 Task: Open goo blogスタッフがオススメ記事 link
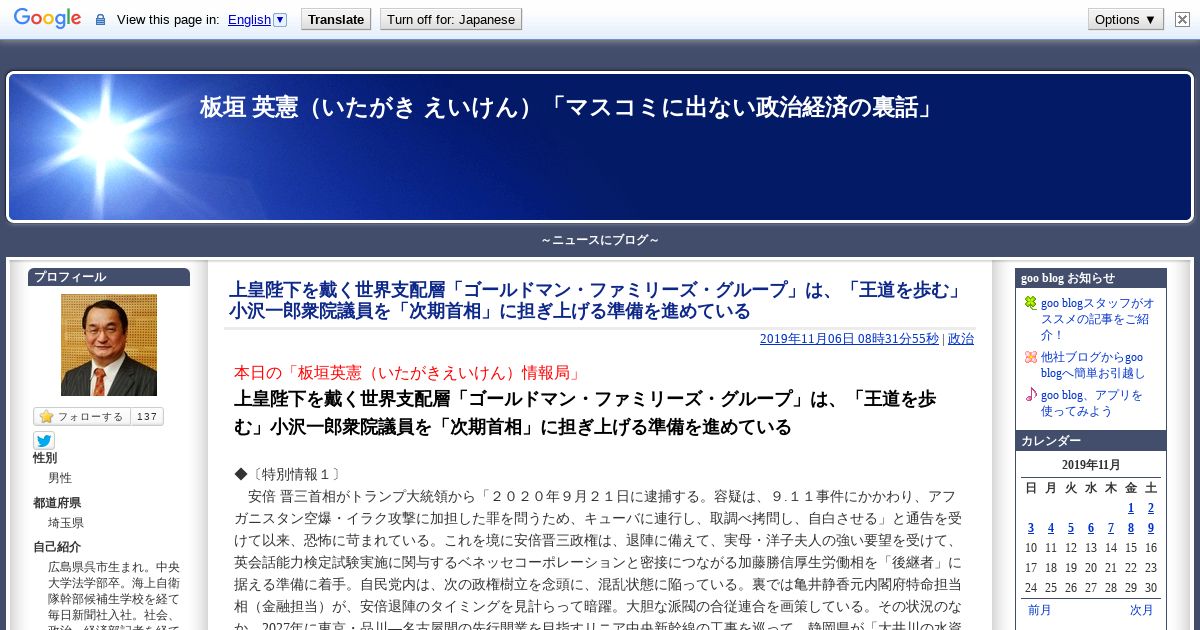pyautogui.click(x=1098, y=319)
